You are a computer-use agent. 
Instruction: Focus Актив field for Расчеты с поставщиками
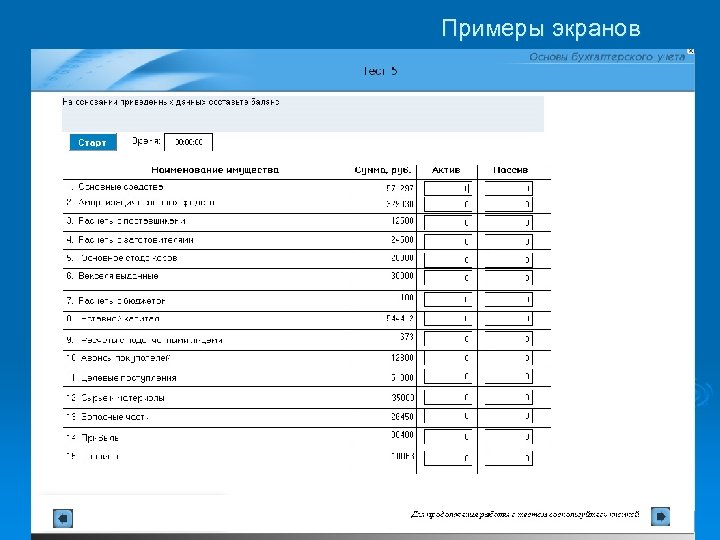[448, 223]
